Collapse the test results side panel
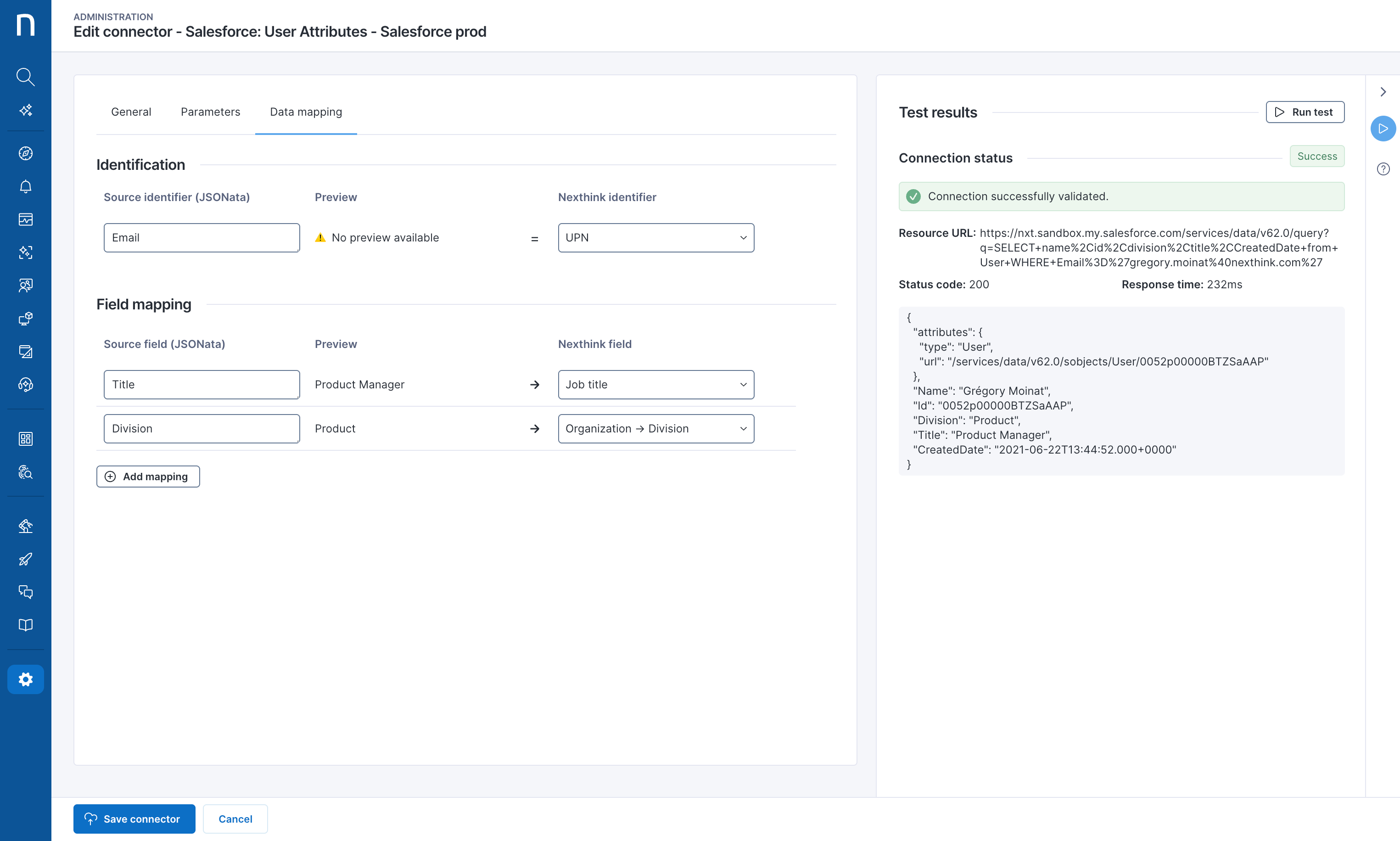 (1383, 92)
